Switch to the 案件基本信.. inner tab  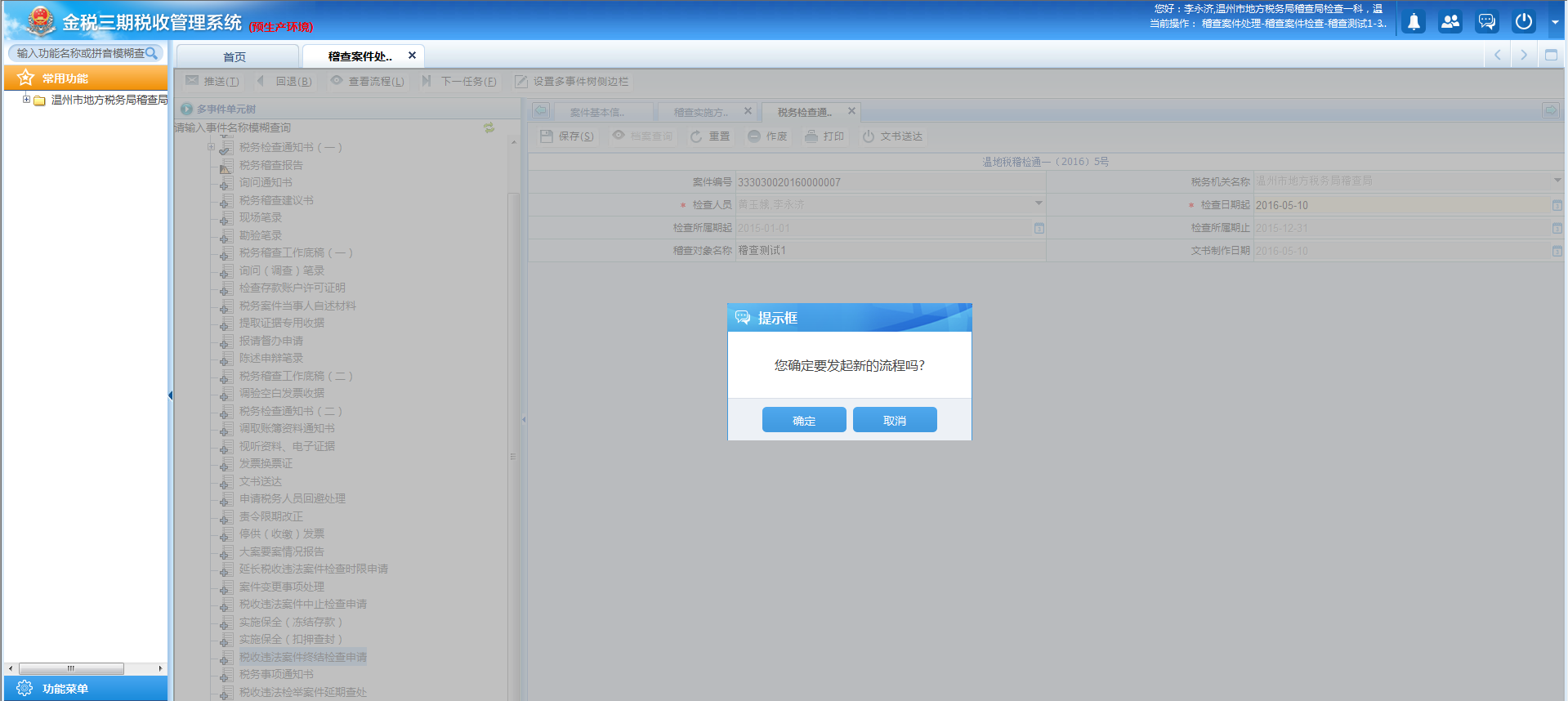pyautogui.click(x=603, y=112)
